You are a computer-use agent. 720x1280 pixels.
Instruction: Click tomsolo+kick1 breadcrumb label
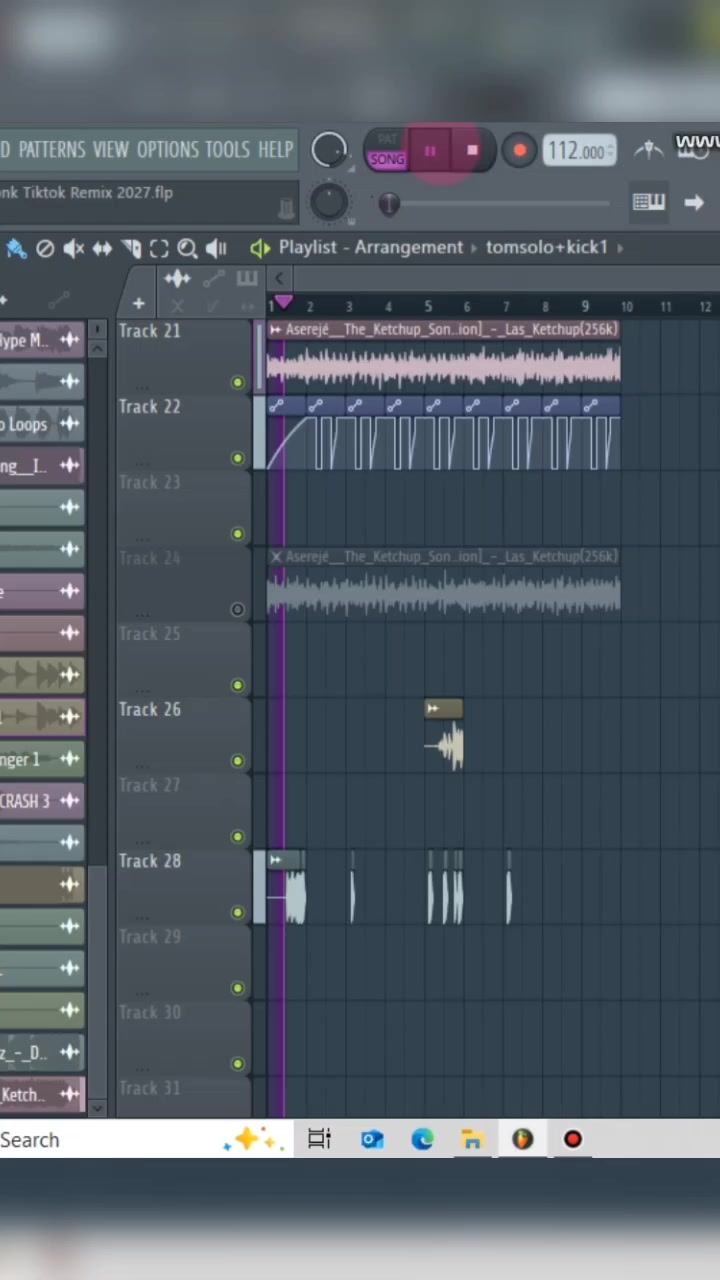coord(546,247)
